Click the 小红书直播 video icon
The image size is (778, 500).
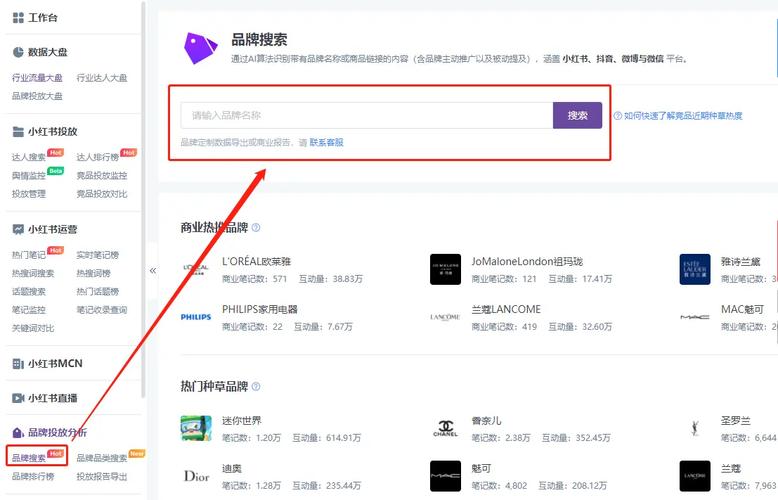click(18, 398)
